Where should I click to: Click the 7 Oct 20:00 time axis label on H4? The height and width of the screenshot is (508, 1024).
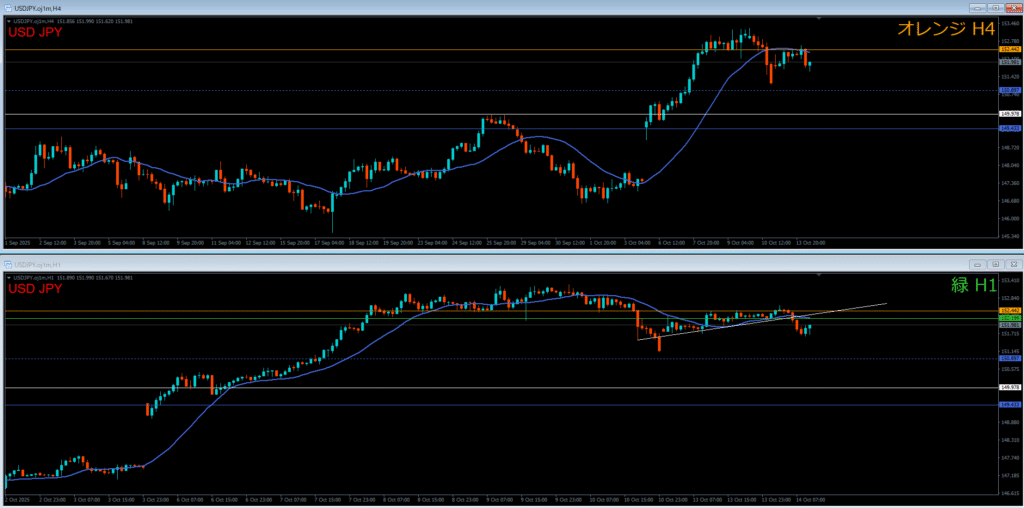(x=704, y=242)
